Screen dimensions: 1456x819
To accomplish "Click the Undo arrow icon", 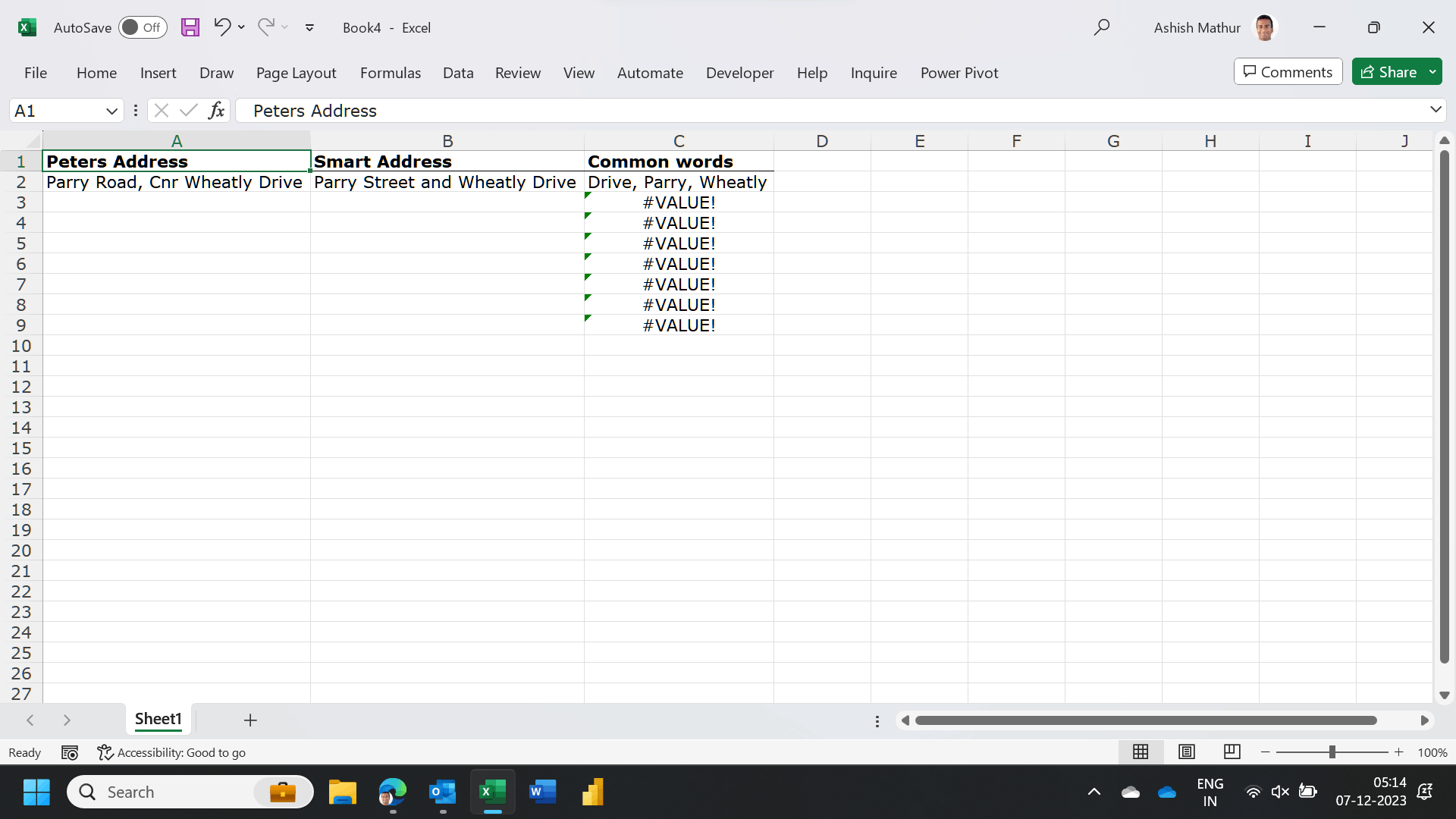I will [221, 27].
